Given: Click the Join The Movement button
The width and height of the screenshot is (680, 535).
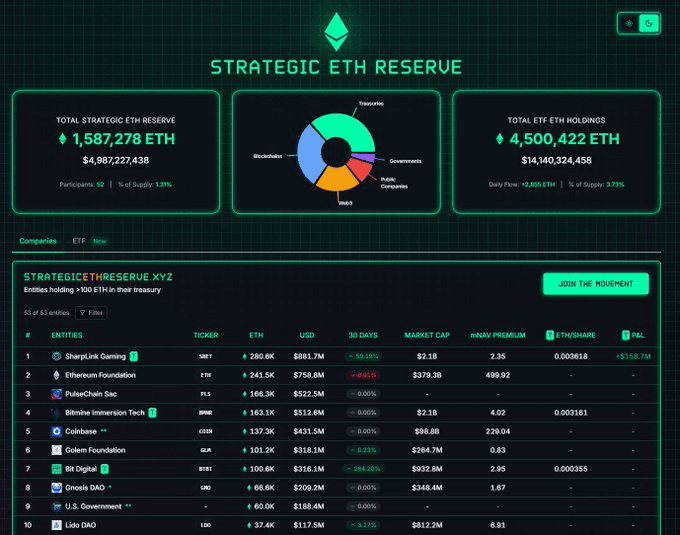Looking at the screenshot, I should point(596,284).
